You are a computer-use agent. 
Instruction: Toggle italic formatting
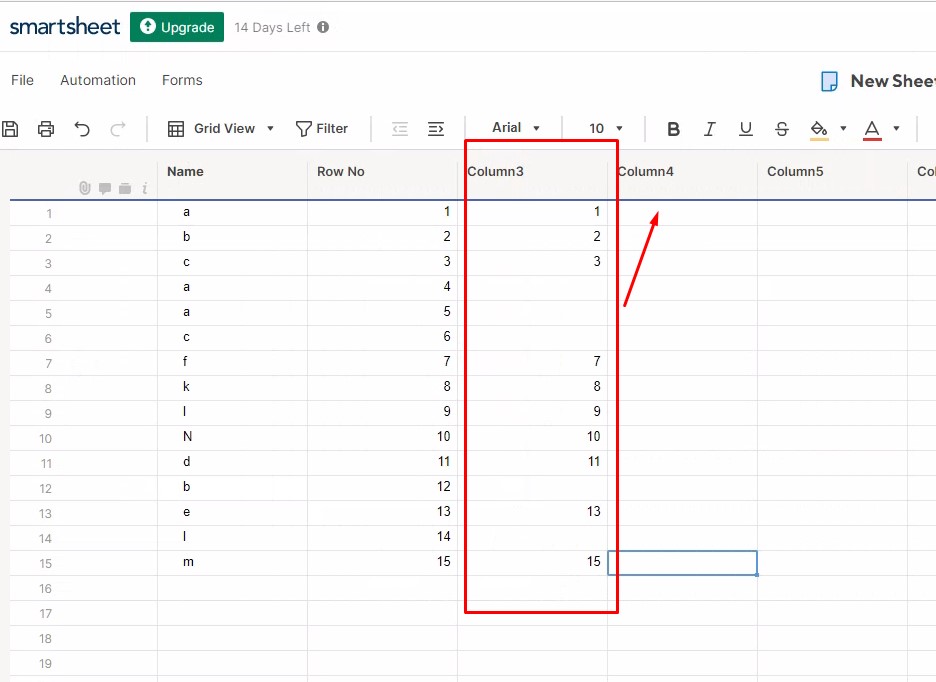(x=709, y=128)
